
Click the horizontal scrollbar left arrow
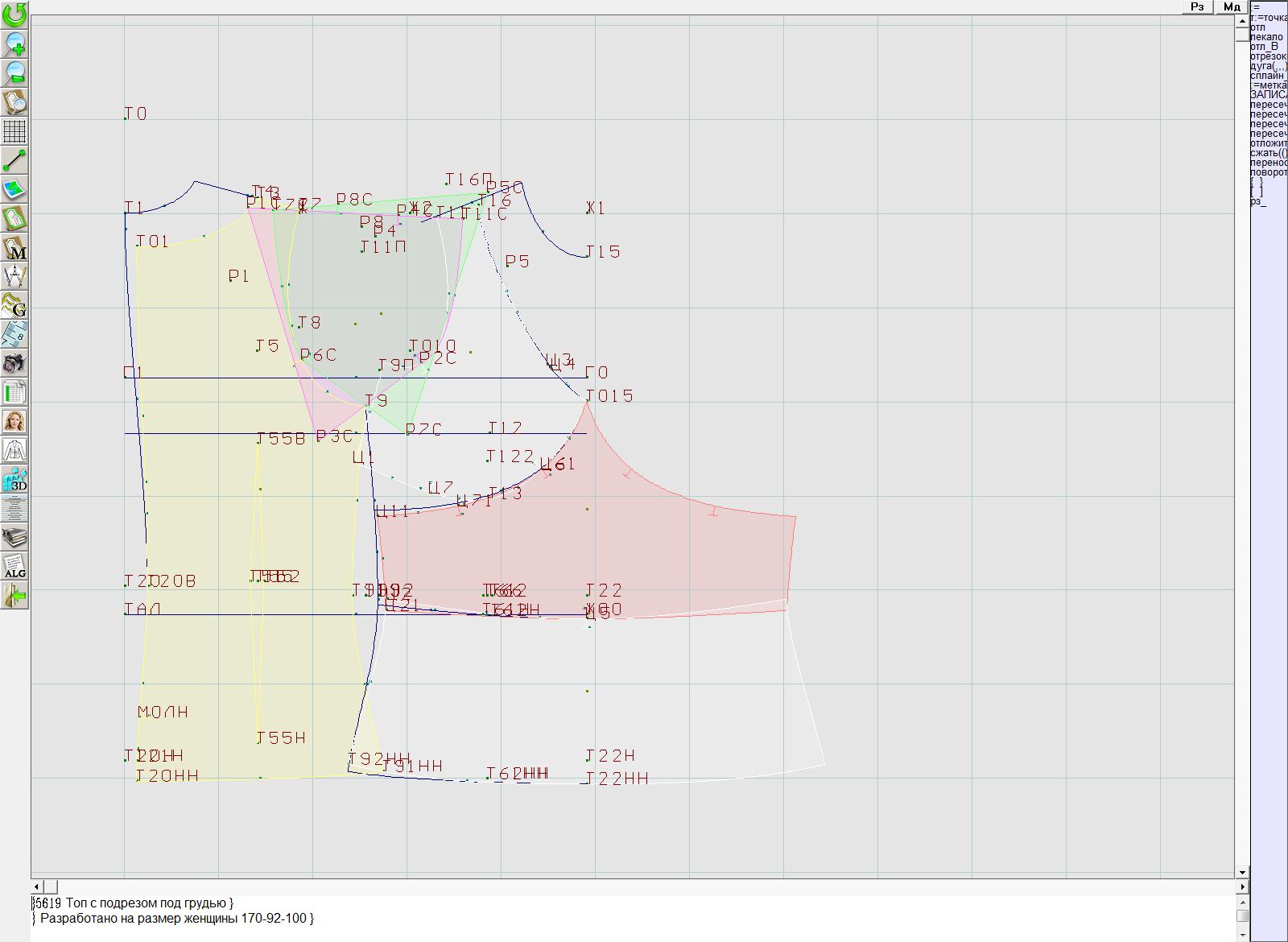[x=36, y=886]
